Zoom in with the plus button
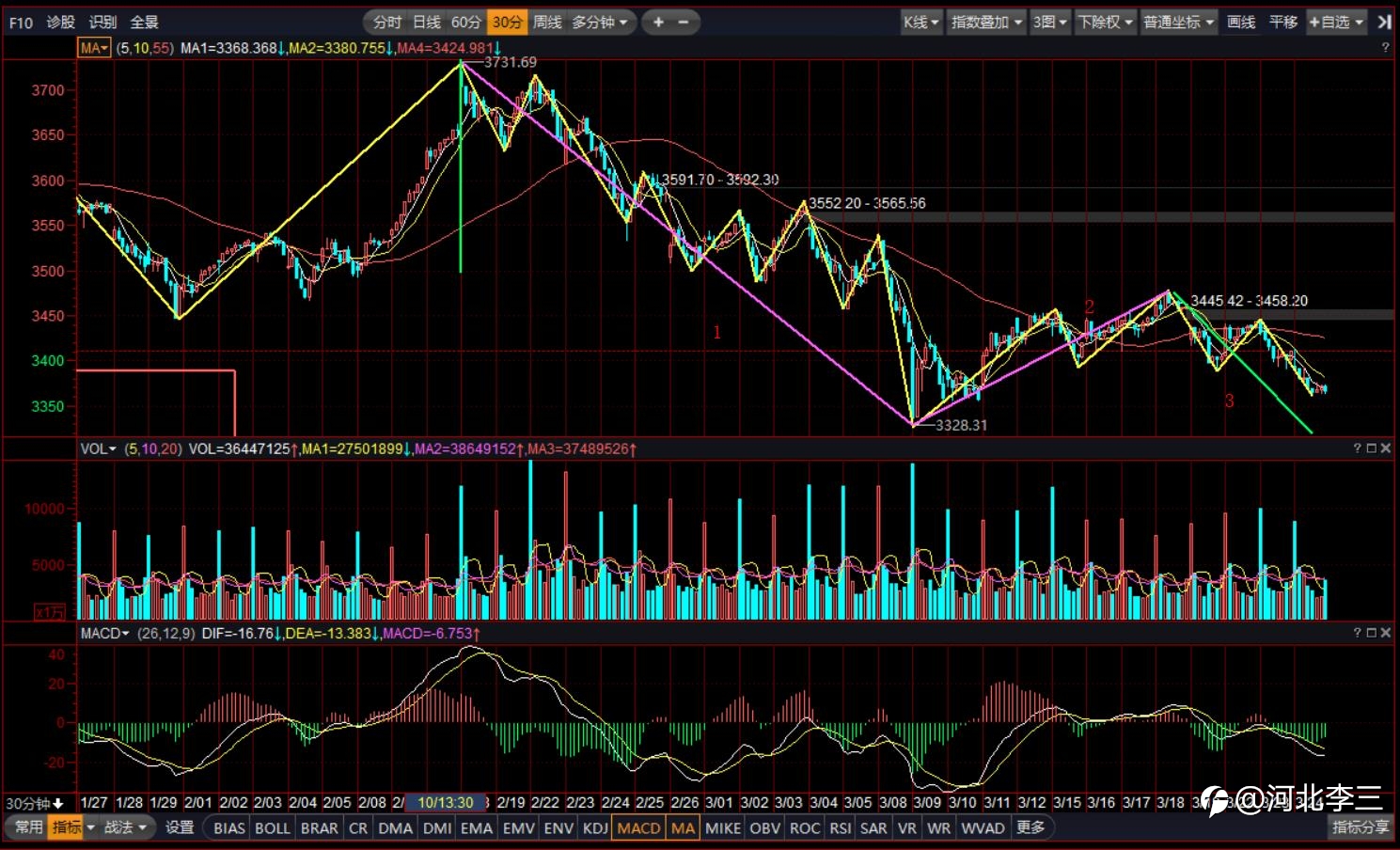Viewport: 1400px width, 850px height. (x=658, y=22)
